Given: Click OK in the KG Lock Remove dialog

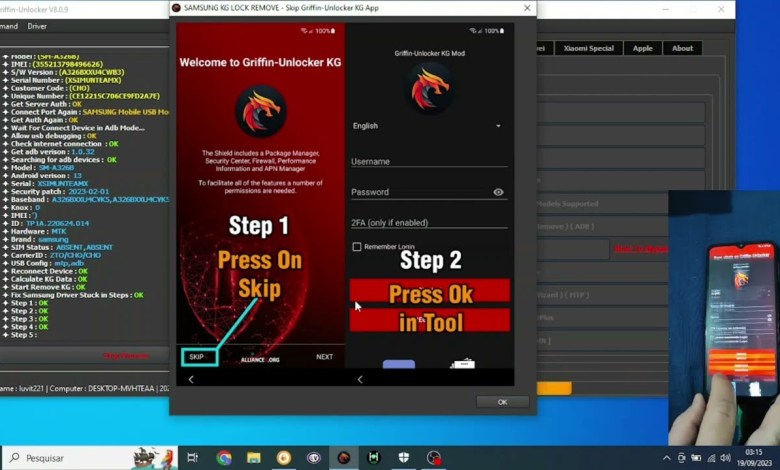Looking at the screenshot, I should (502, 402).
